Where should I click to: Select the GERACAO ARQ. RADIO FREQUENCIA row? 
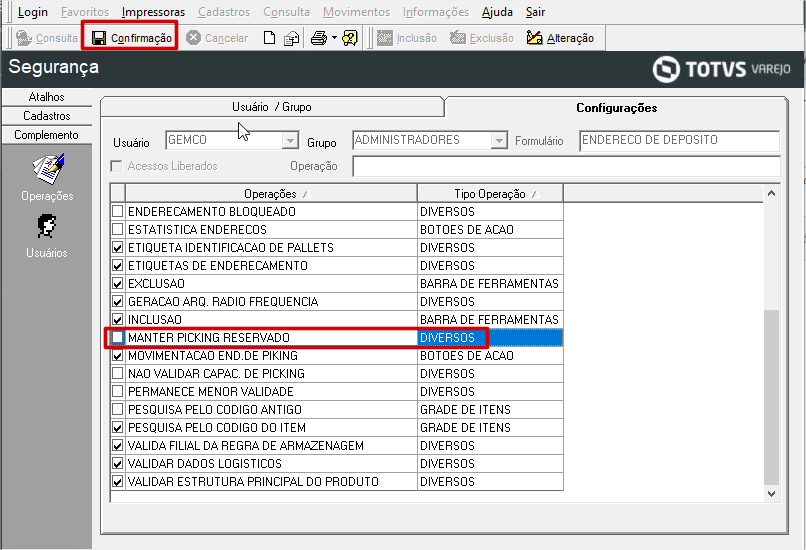[337, 301]
